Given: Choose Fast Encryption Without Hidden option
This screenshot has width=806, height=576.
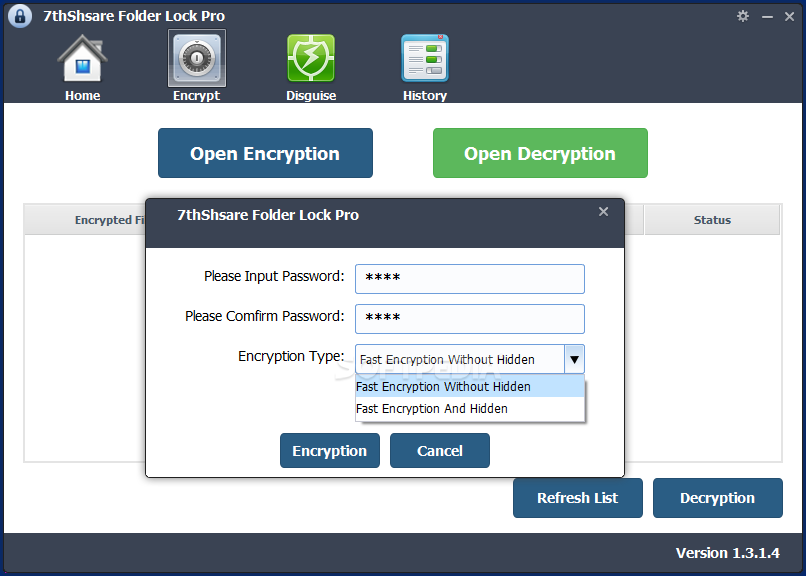Looking at the screenshot, I should [470, 386].
